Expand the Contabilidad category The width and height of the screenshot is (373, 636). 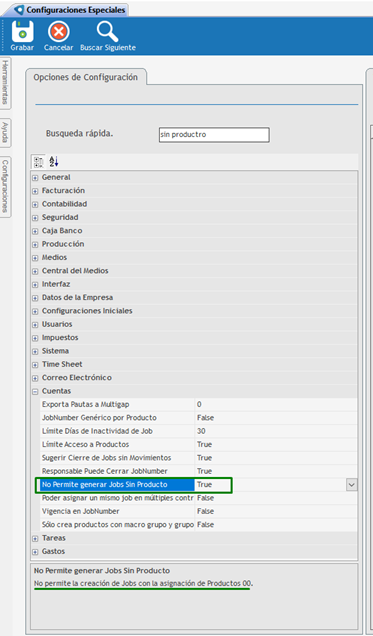pos(35,204)
